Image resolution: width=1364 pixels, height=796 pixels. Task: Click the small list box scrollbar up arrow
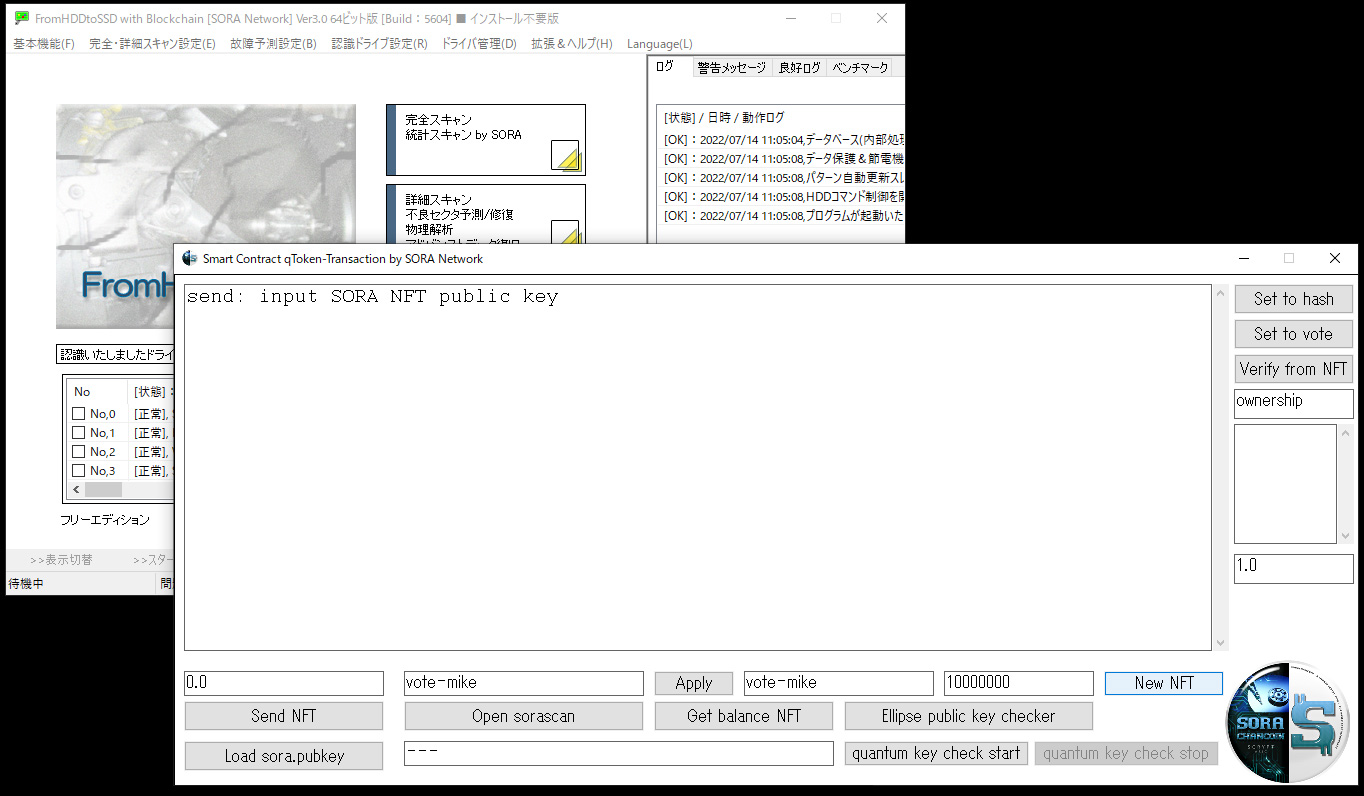click(1345, 433)
